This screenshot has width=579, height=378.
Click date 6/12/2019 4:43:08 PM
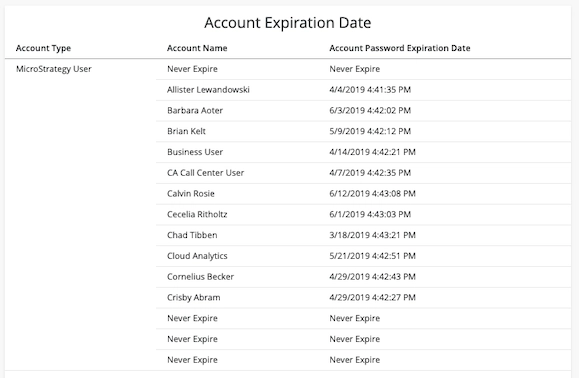[x=372, y=193]
